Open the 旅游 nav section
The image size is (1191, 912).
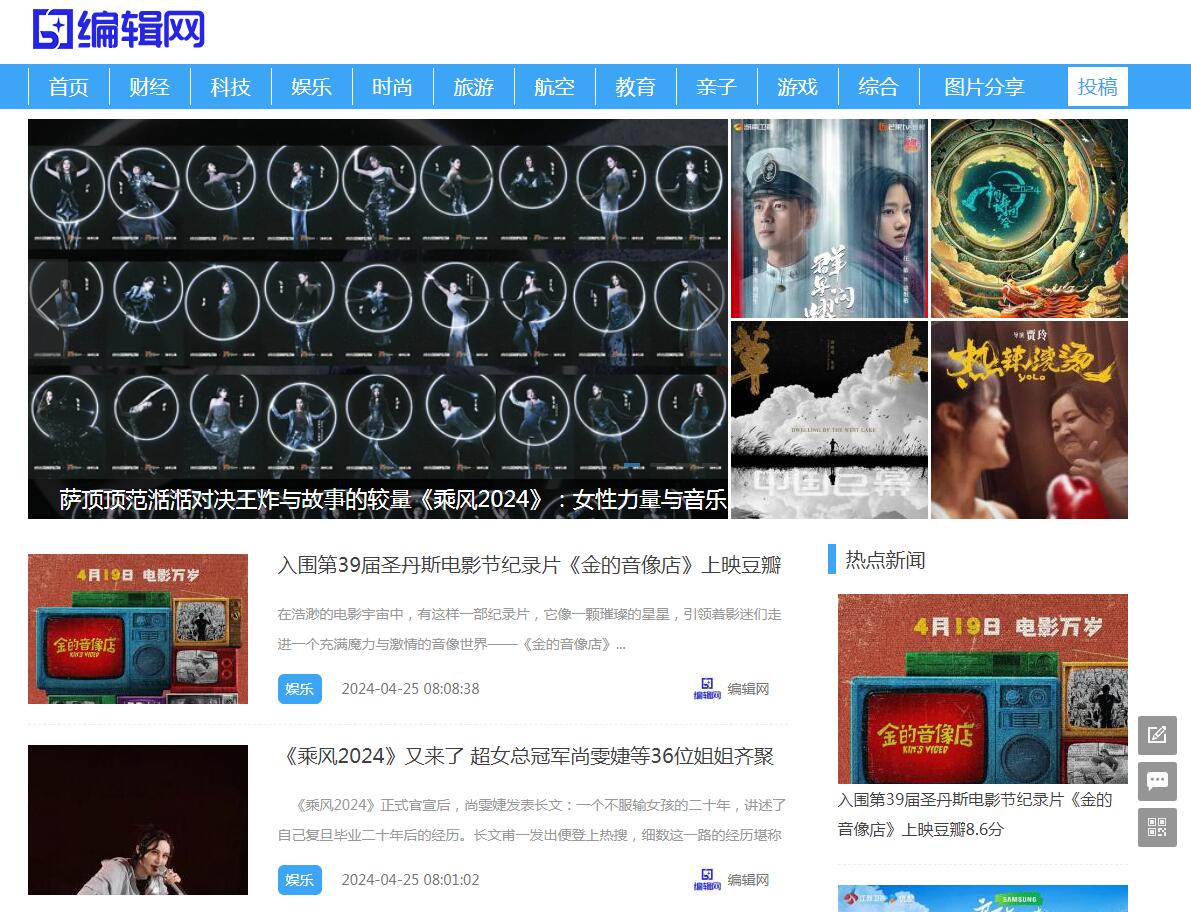(x=473, y=87)
